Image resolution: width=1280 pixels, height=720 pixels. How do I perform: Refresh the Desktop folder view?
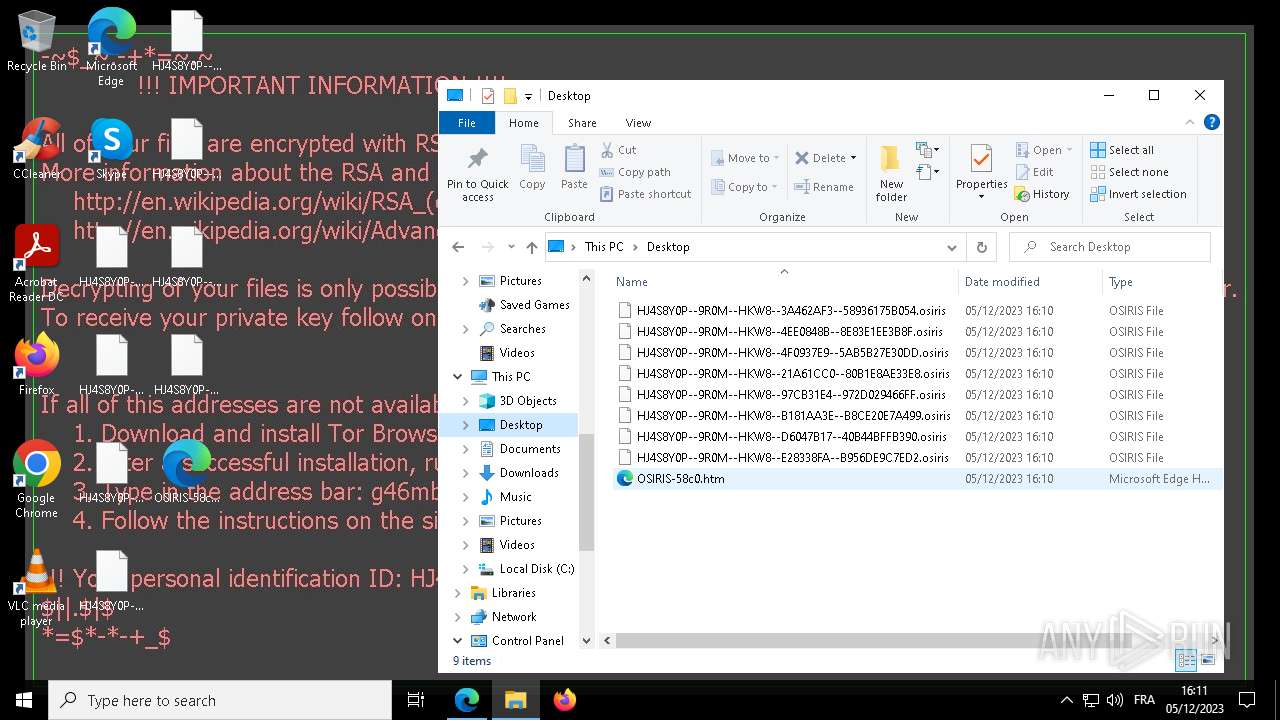(981, 247)
